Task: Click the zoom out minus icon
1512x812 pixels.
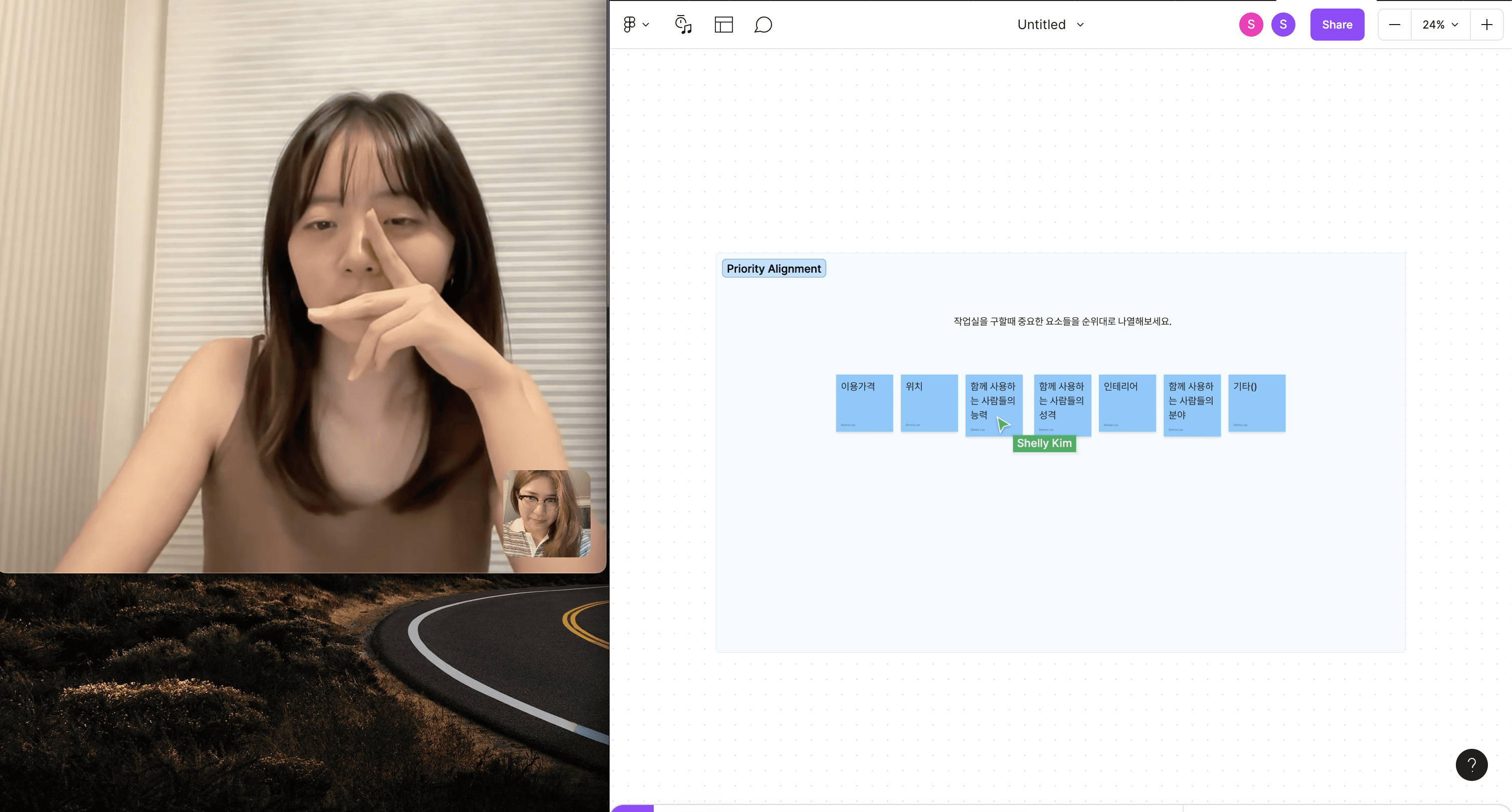Action: pos(1395,25)
